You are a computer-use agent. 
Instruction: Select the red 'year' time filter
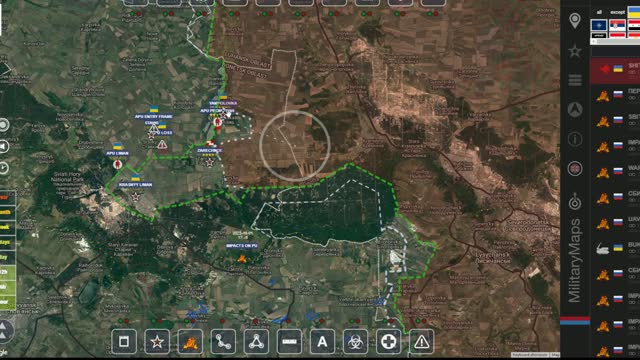[x=7, y=197]
